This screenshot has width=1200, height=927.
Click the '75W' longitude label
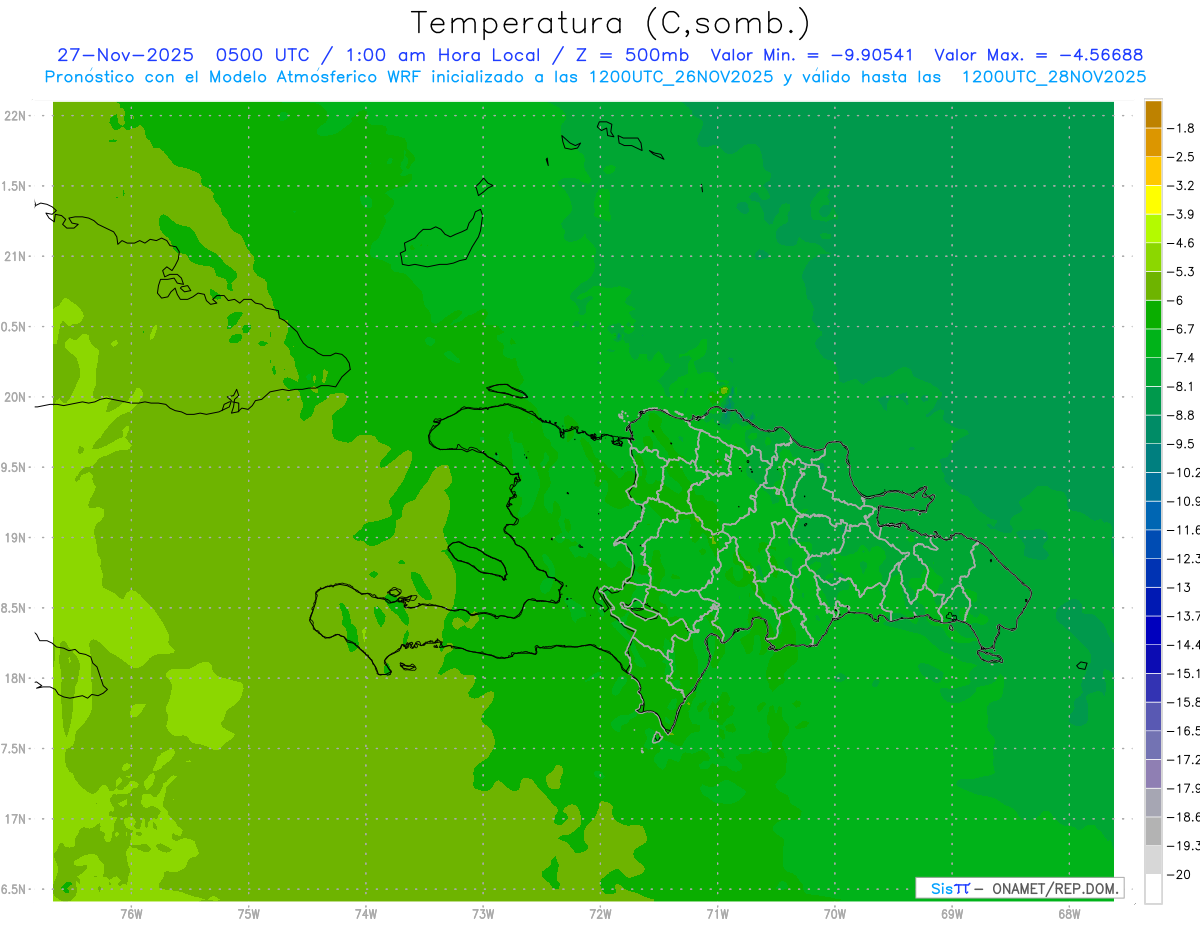point(248,913)
